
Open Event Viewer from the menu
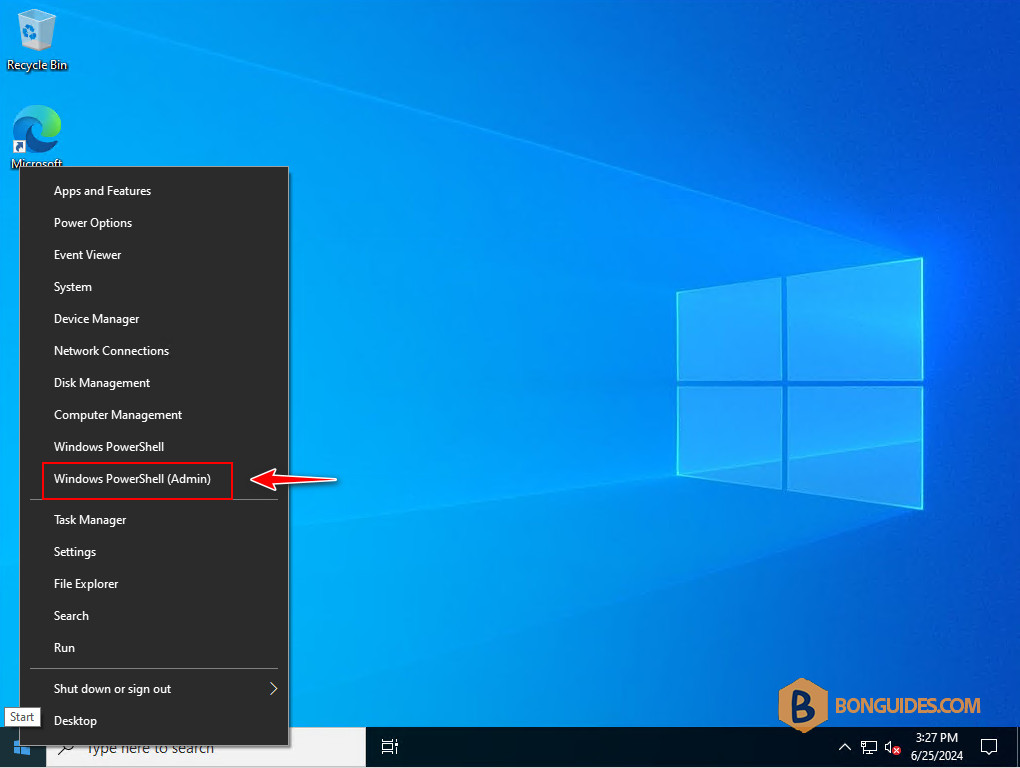pos(155,254)
